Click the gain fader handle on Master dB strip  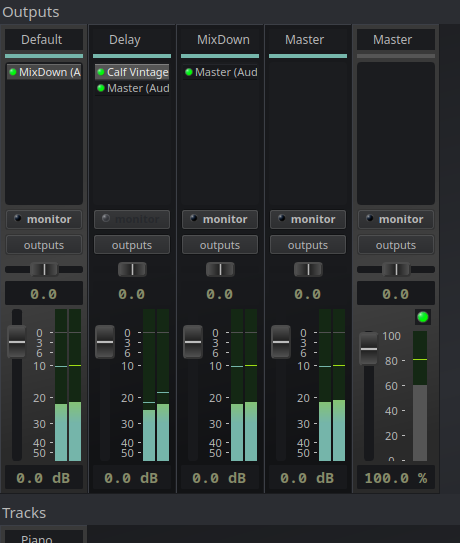coord(281,342)
